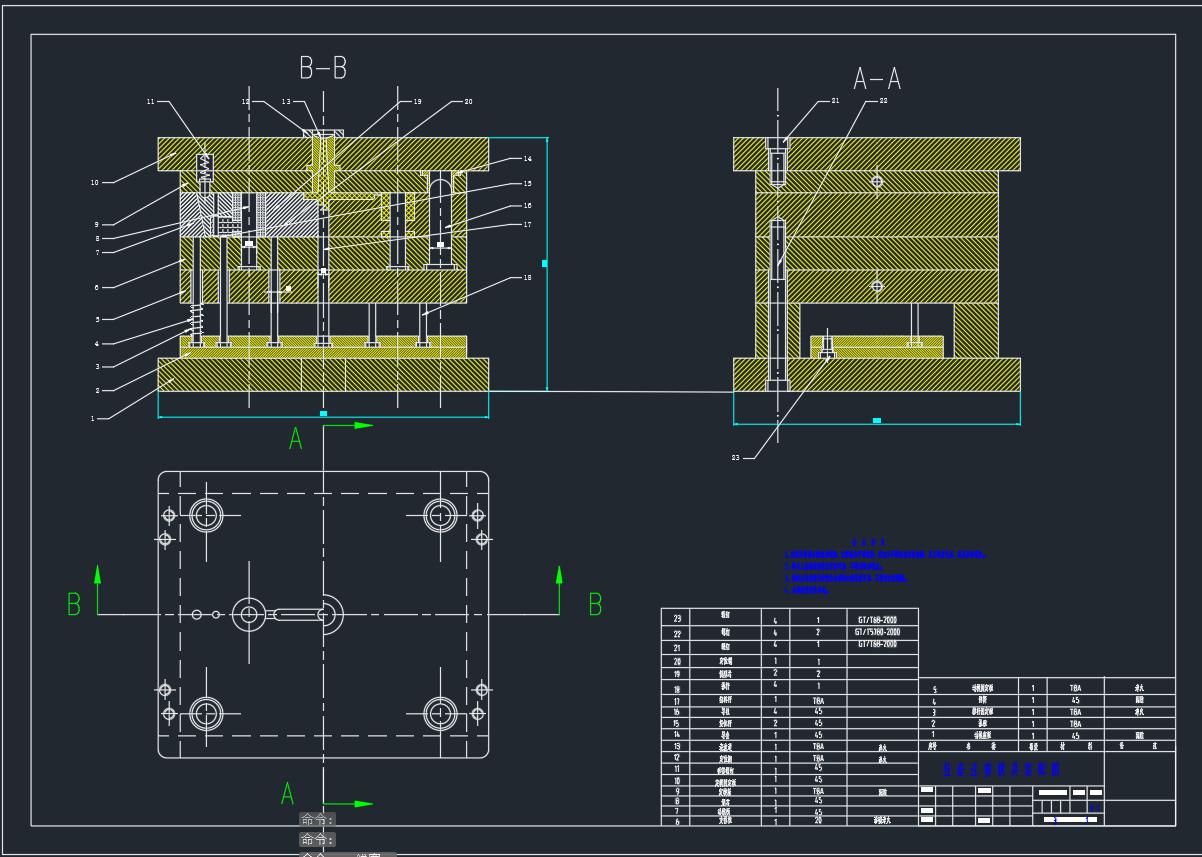Click leader number 10 left of B-B view

pos(95,182)
